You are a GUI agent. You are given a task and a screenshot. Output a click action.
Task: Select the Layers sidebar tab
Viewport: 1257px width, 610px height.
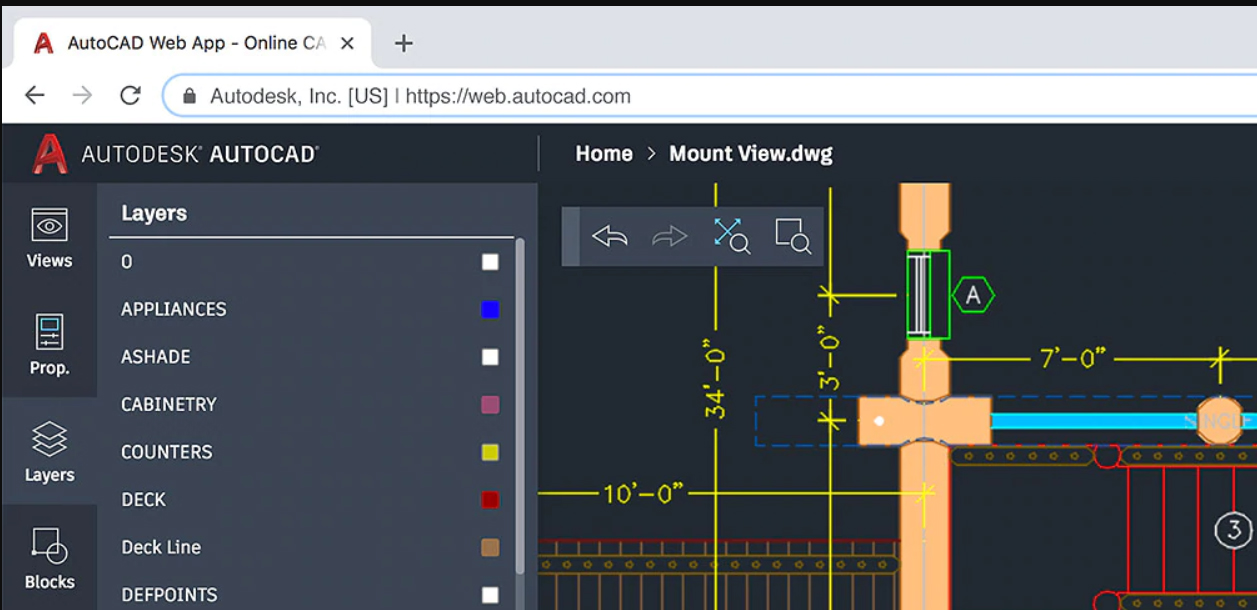pyautogui.click(x=49, y=452)
